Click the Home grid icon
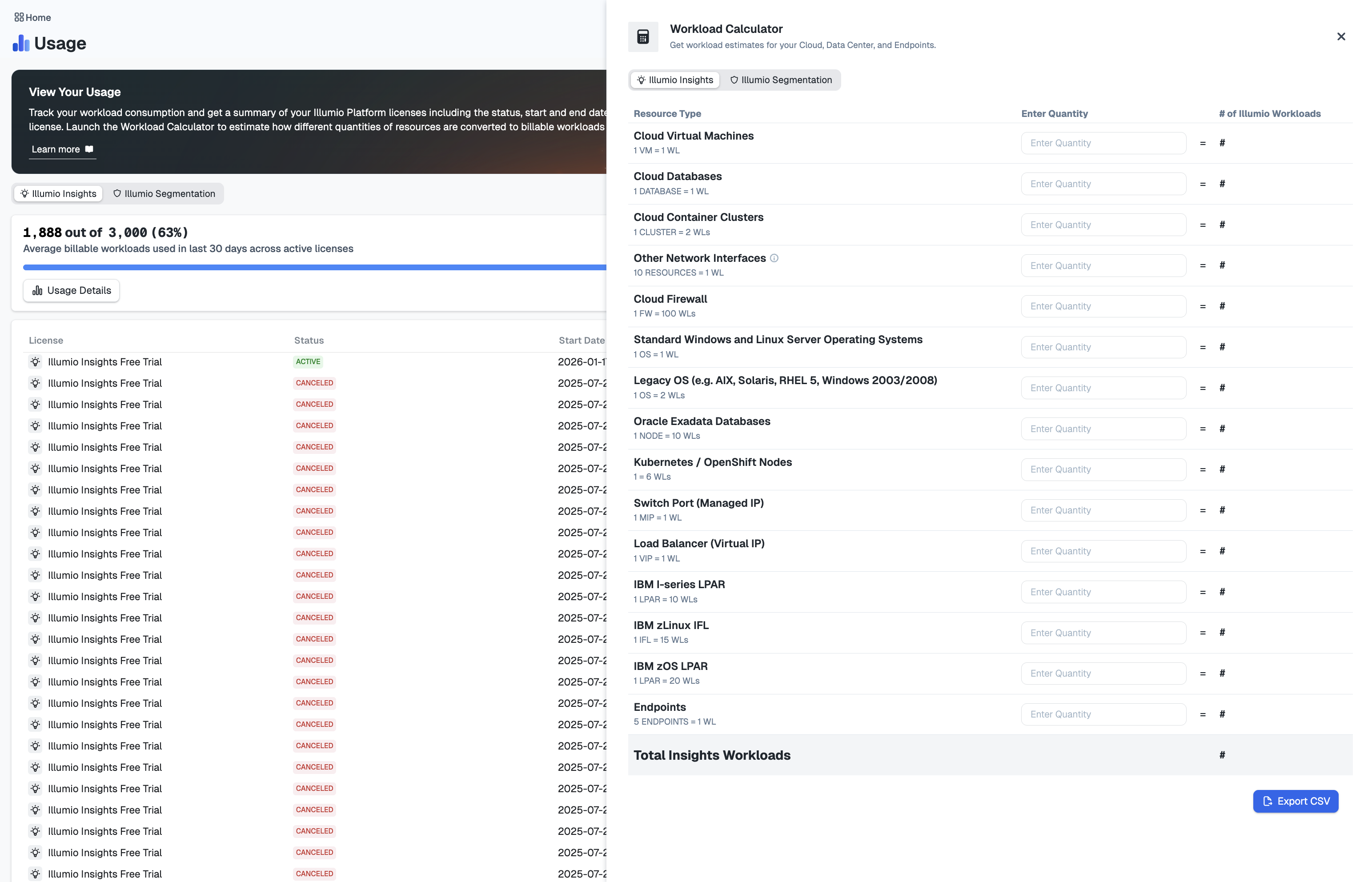 click(x=19, y=17)
